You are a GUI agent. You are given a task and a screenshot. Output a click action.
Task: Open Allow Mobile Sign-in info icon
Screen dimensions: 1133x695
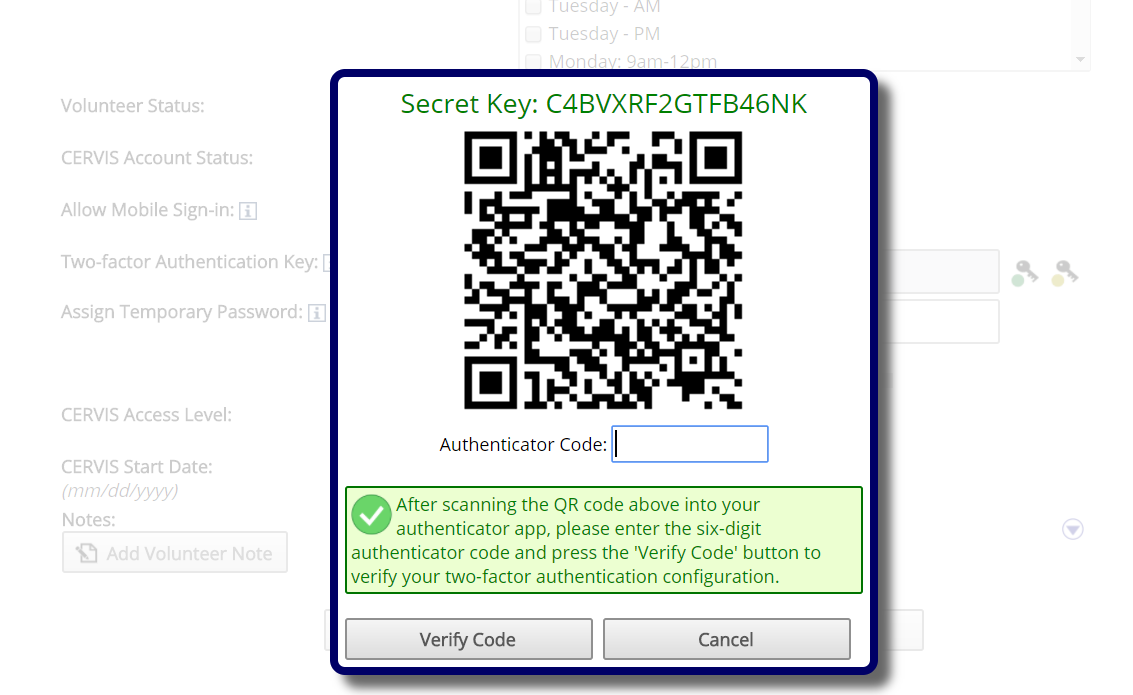point(248,211)
